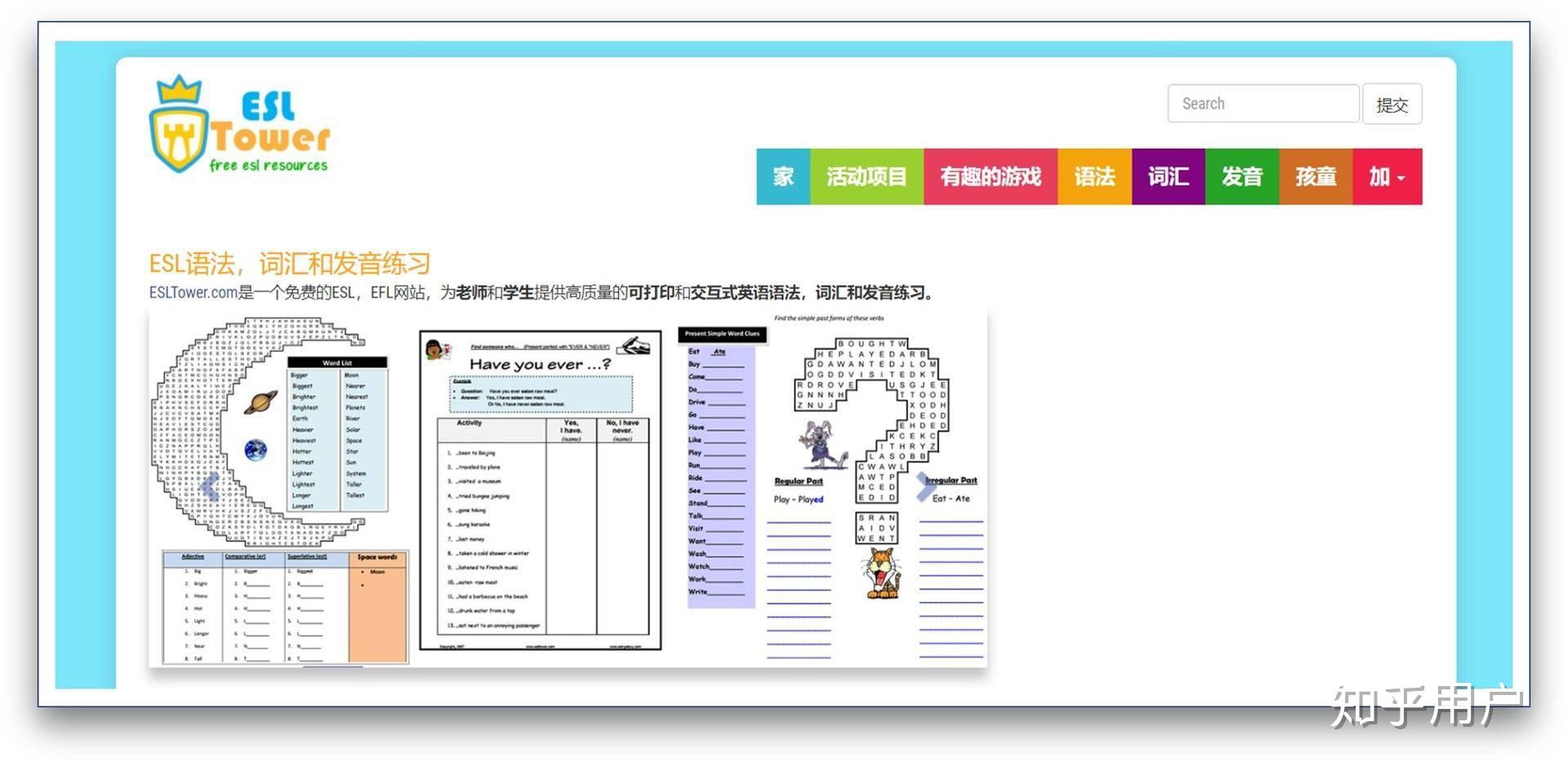Open the 发音 pronunciation menu
This screenshot has height=762, width=1568.
1241,176
